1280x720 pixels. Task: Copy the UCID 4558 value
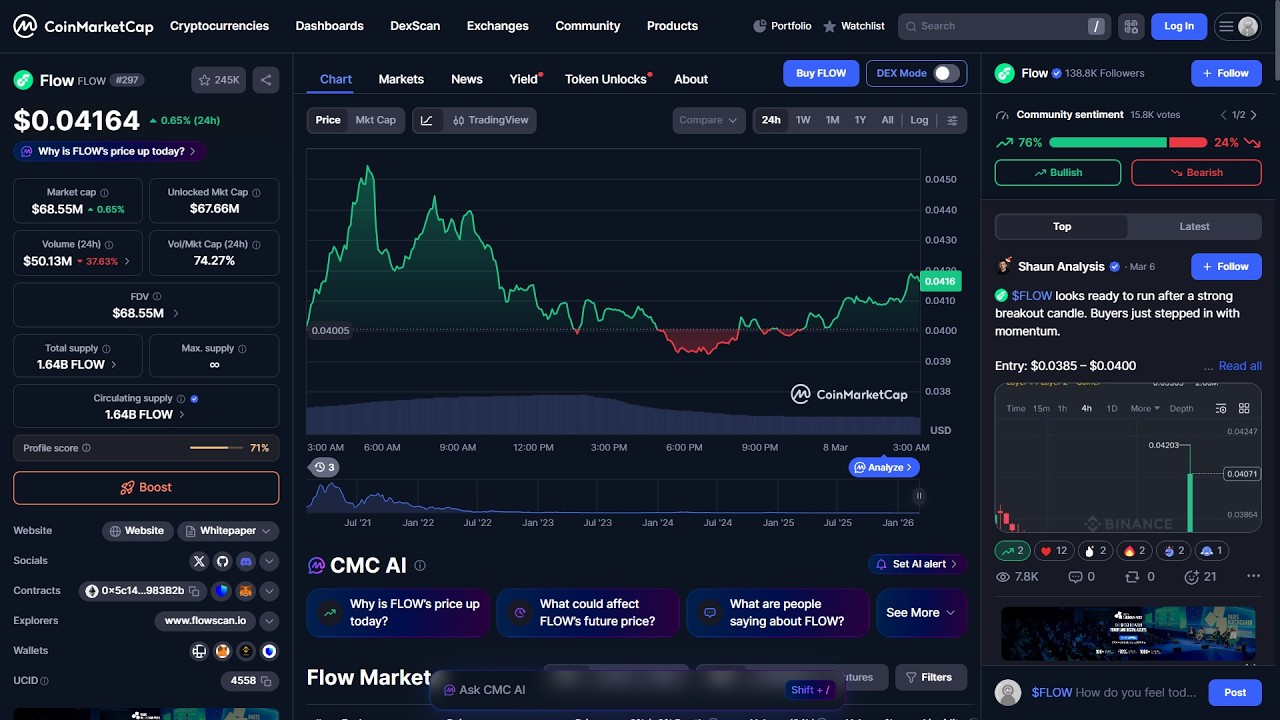pos(266,681)
